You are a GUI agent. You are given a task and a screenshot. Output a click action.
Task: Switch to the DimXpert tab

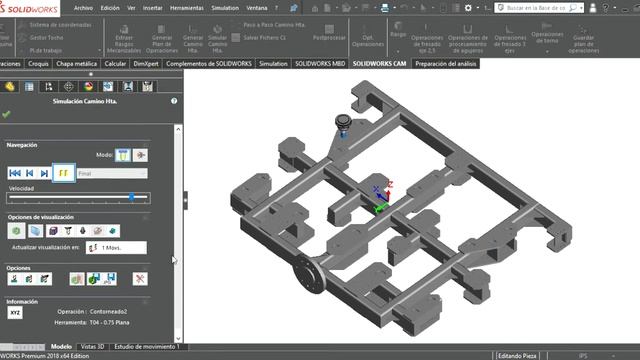[146, 64]
